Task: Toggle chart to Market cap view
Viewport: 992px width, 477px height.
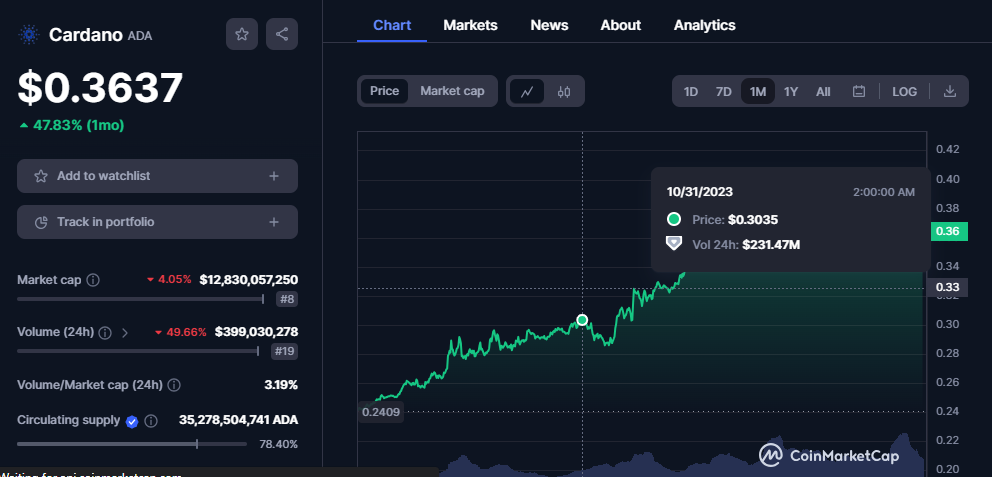Action: [452, 91]
